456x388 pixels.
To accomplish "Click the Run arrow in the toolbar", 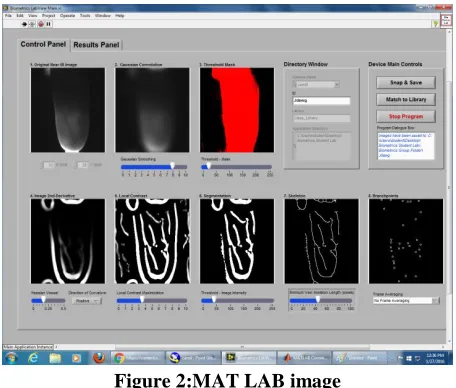I will [x=24, y=24].
